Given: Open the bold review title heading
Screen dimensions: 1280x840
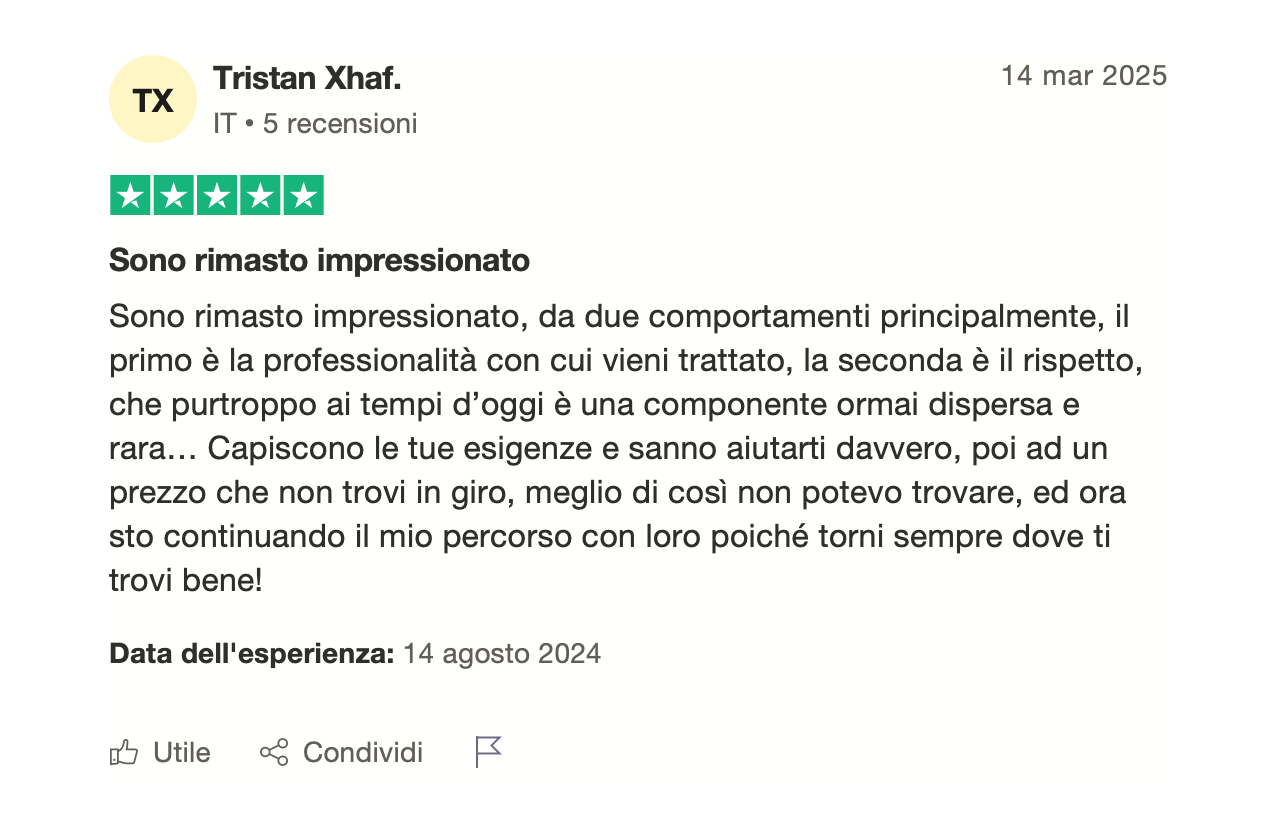Looking at the screenshot, I should 319,261.
